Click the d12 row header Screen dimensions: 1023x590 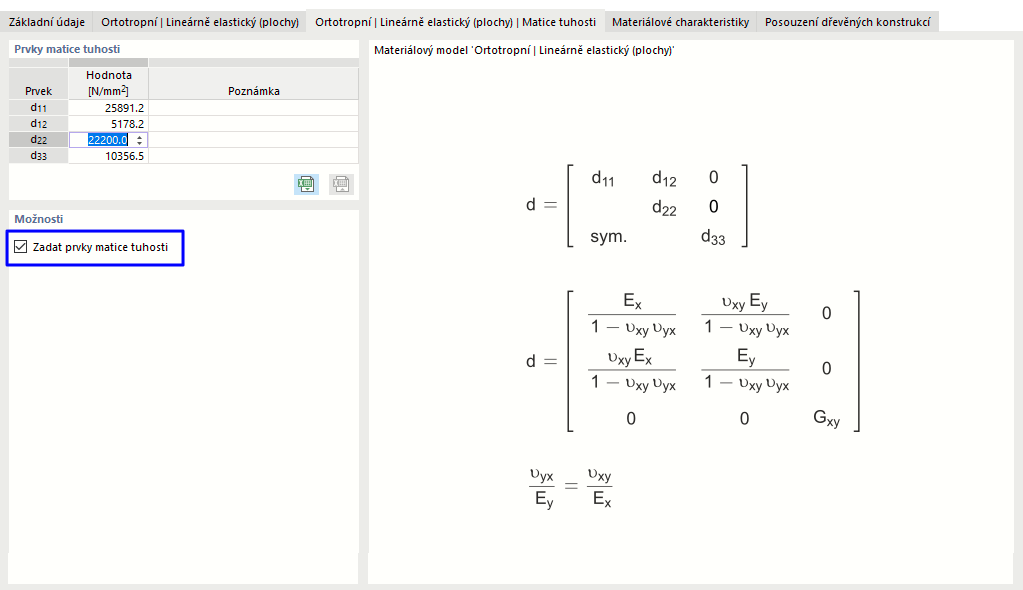point(38,123)
